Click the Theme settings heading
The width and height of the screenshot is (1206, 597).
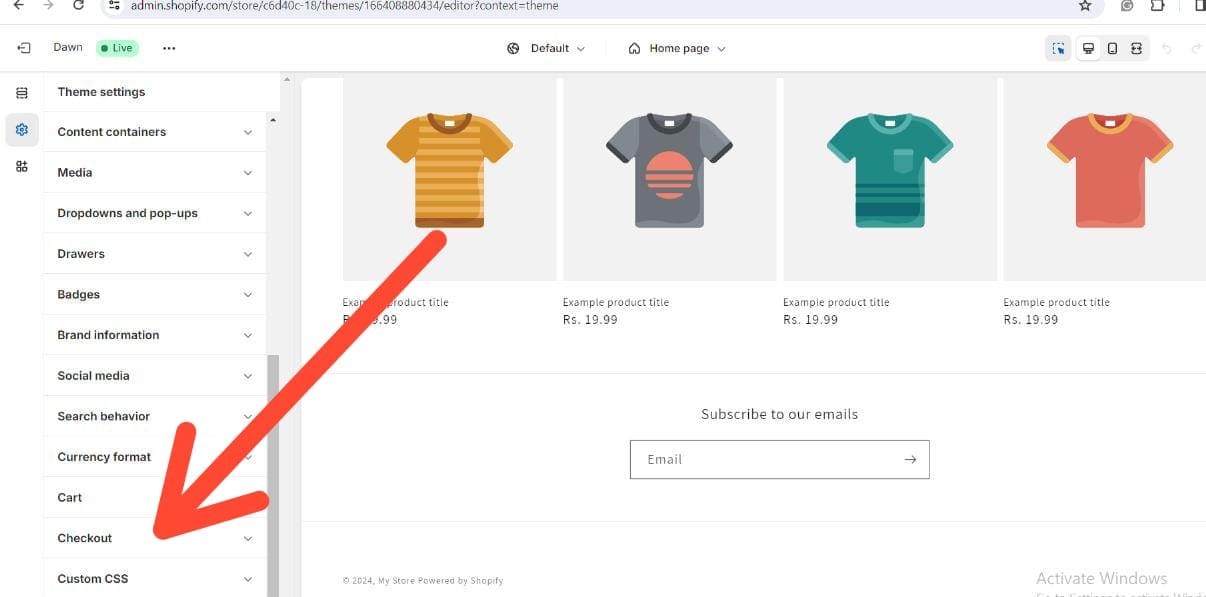click(x=101, y=92)
